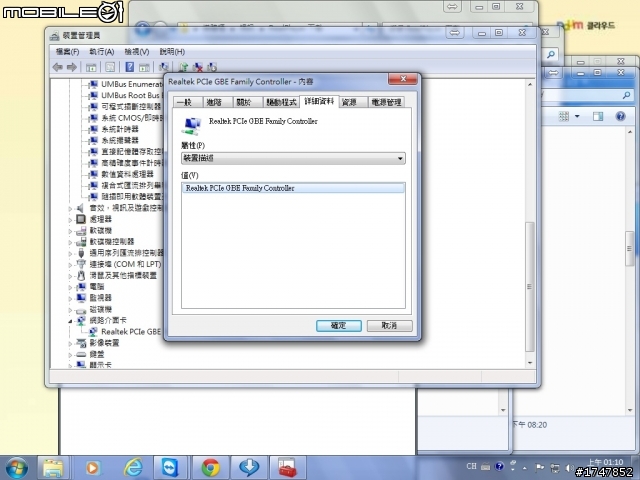Select the UMBus Enumerator tree item
The height and width of the screenshot is (480, 640).
click(x=131, y=84)
